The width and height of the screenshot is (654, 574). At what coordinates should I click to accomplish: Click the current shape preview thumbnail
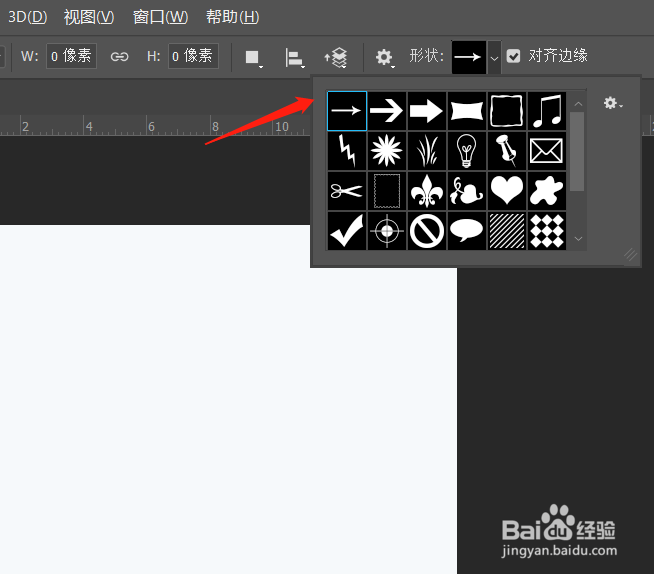[x=469, y=58]
